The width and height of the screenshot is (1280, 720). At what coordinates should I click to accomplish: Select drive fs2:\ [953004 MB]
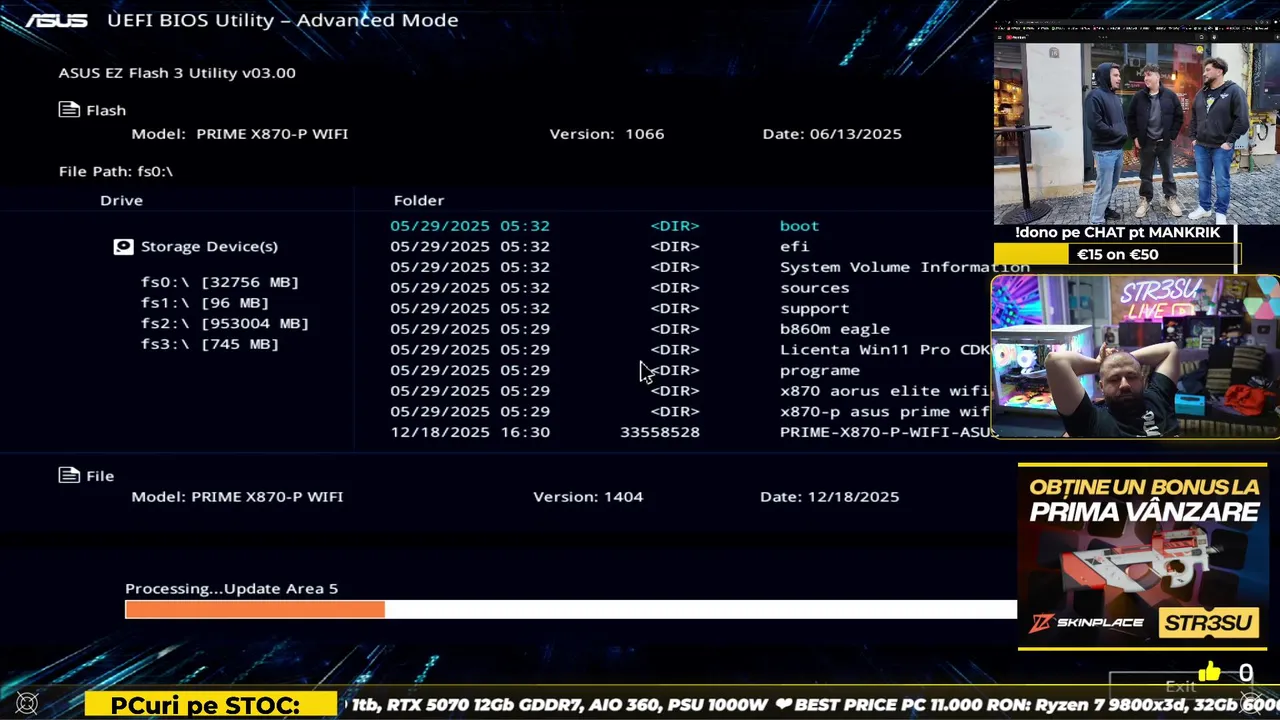225,323
